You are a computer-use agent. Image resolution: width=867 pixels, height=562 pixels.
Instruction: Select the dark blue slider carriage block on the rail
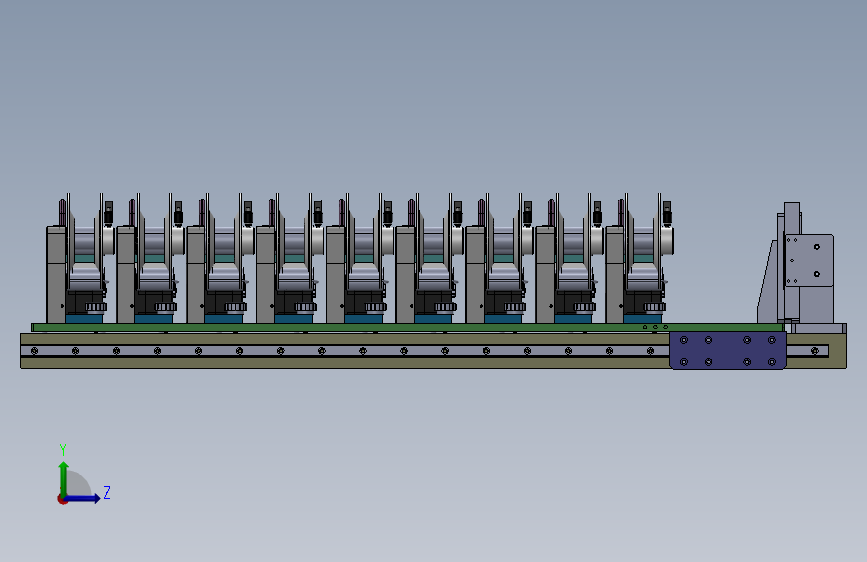728,351
